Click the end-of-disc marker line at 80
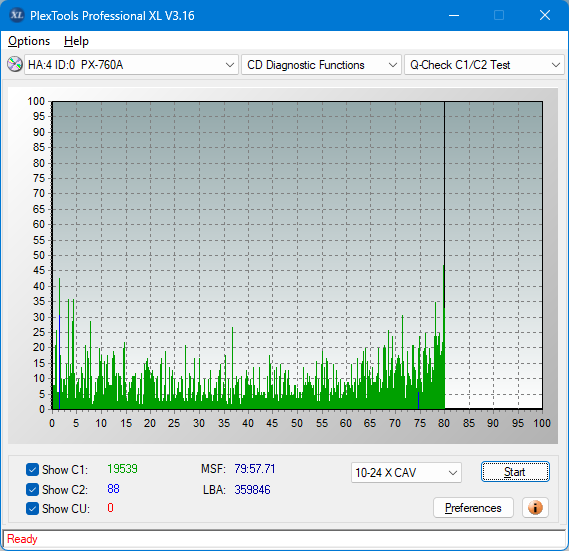Viewport: 569px width, 551px height. (444, 203)
